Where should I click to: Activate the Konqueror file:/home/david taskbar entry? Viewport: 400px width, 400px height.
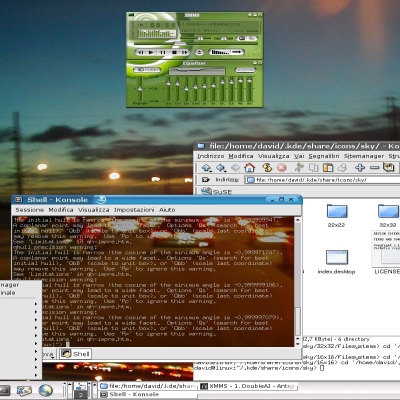coord(149,386)
